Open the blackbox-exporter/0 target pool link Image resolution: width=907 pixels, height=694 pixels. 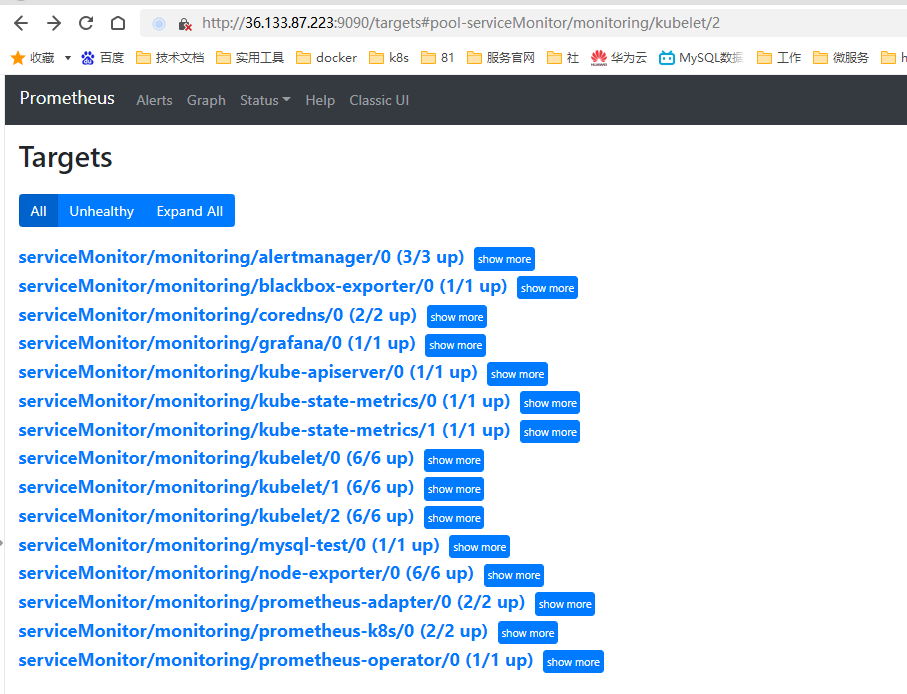click(263, 286)
